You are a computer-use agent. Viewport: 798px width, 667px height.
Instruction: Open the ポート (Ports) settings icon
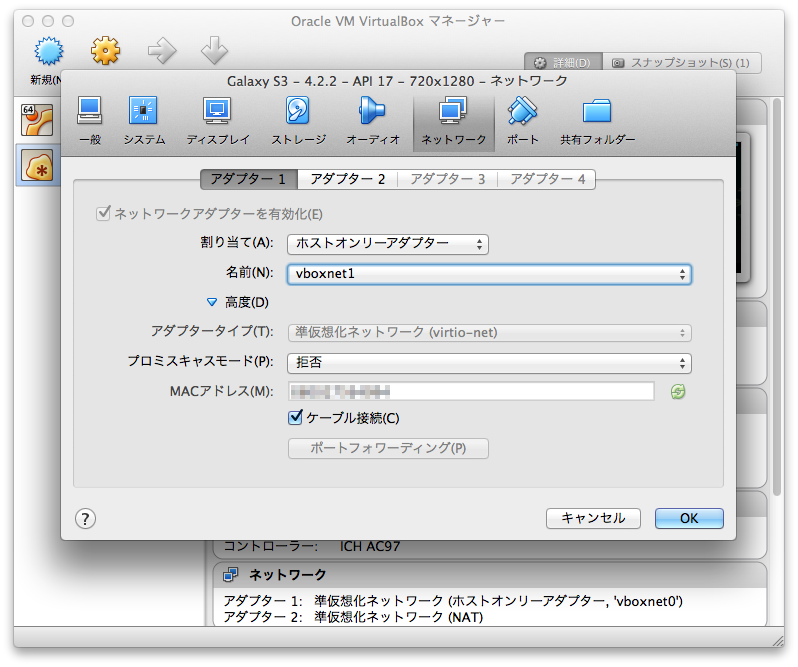click(x=522, y=121)
